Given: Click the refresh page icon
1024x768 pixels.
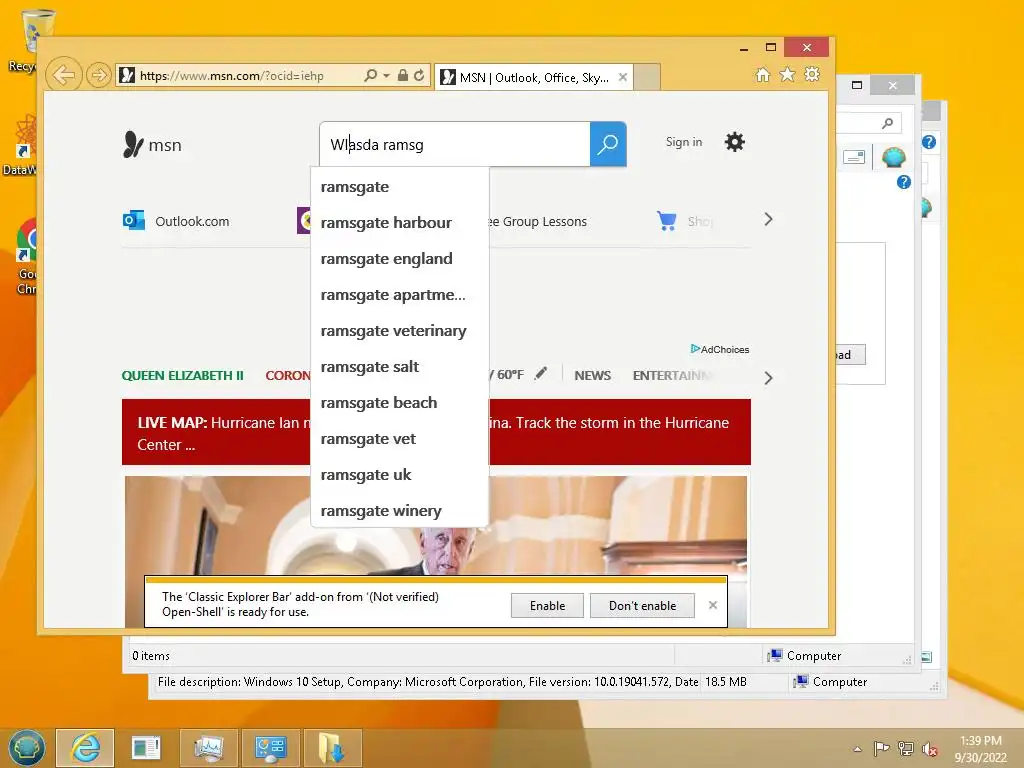Looking at the screenshot, I should tap(419, 75).
